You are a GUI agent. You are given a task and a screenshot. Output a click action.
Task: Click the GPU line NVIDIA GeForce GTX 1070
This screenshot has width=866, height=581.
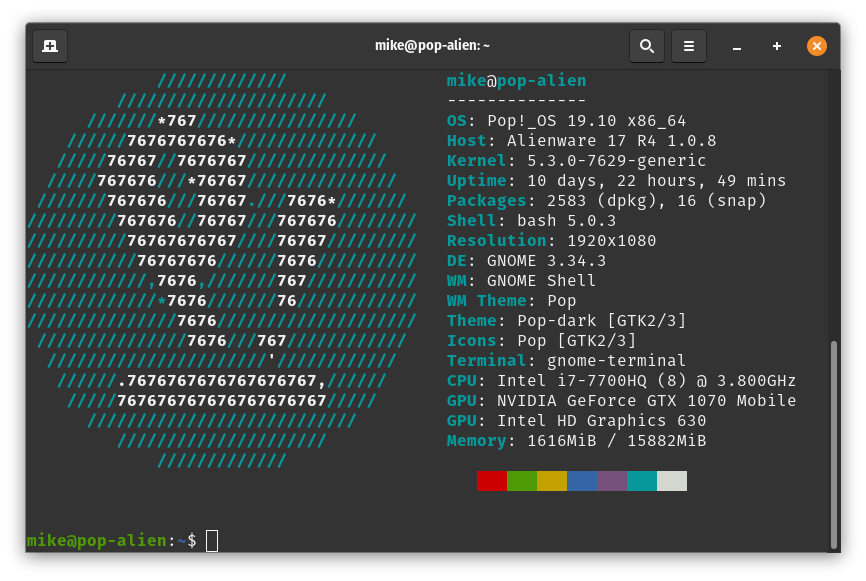tap(621, 400)
